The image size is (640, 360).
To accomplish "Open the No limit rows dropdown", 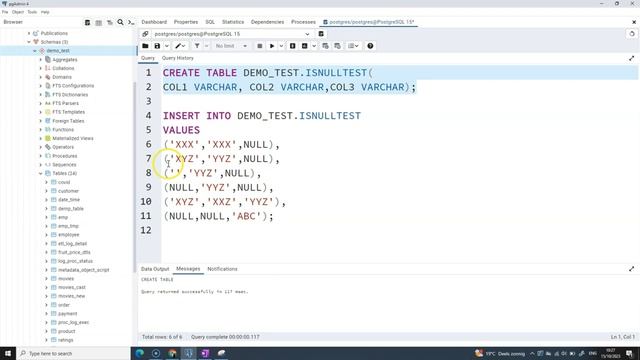I will 231,46.
